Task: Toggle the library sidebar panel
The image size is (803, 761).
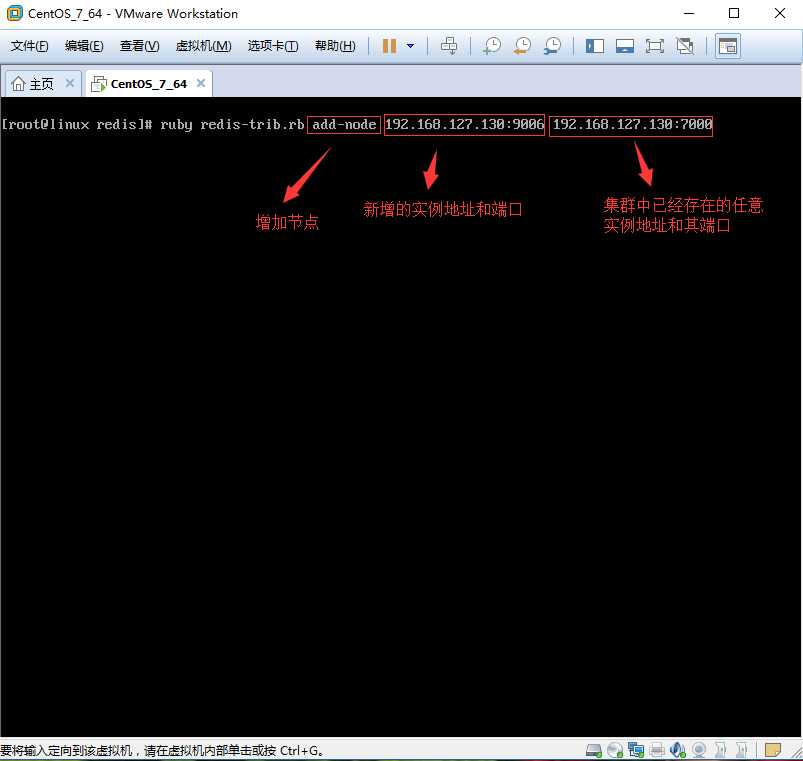Action: pos(595,46)
